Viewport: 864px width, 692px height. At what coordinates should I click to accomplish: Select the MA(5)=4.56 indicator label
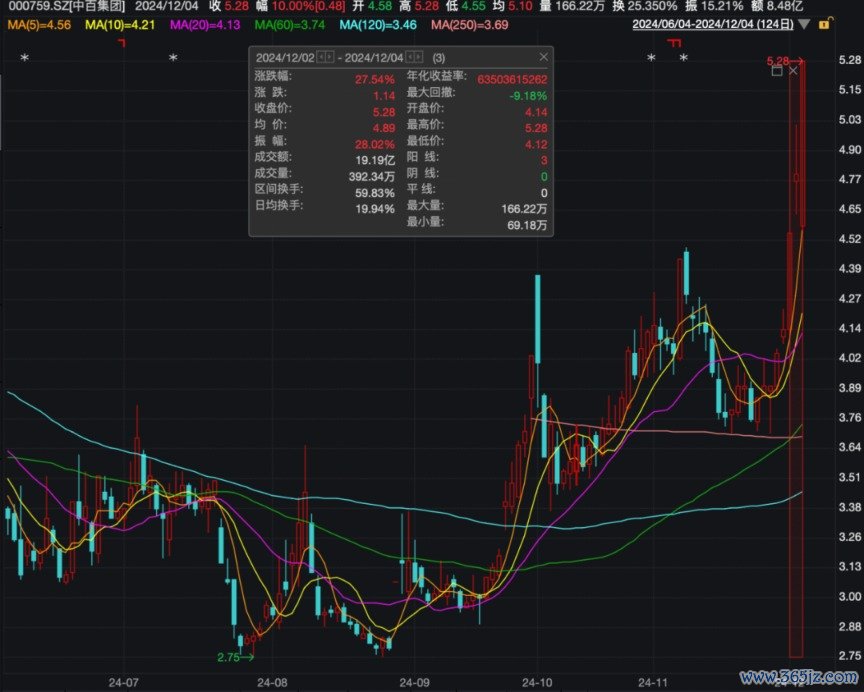(39, 25)
